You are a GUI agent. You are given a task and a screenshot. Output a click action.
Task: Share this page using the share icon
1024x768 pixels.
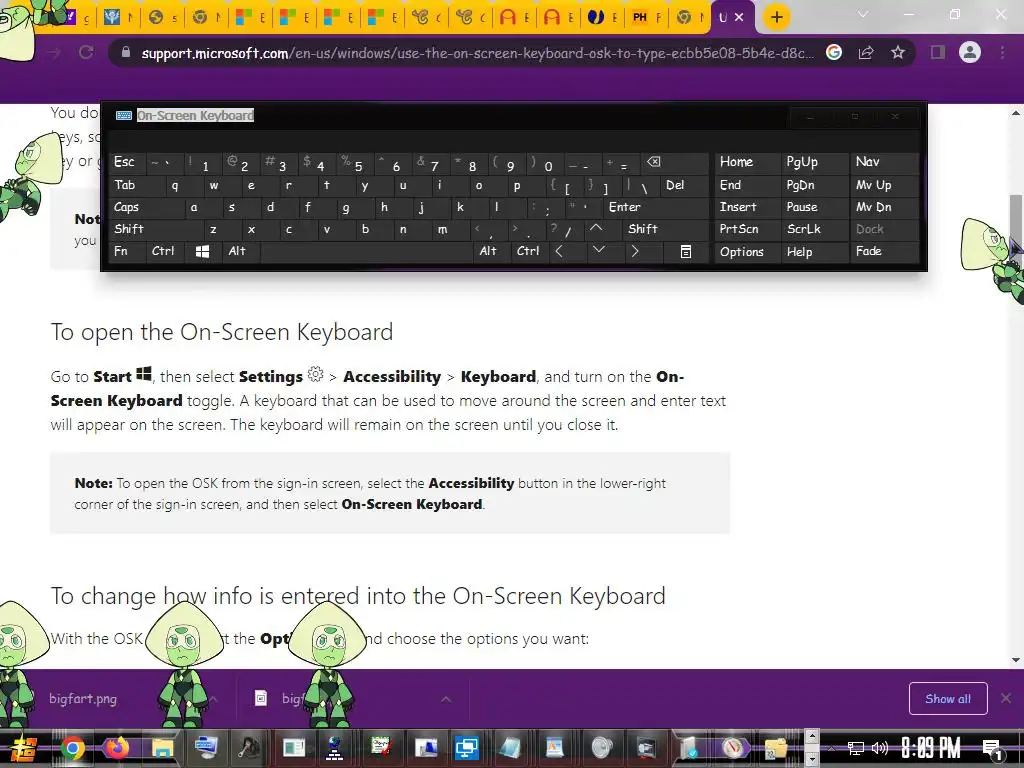coord(866,52)
